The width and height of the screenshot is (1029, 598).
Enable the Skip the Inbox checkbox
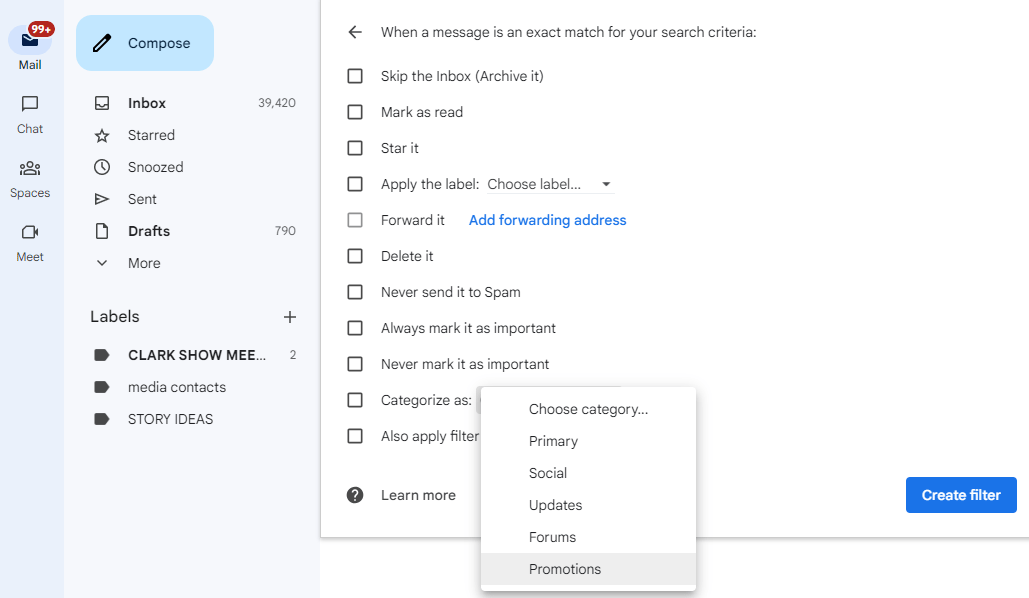355,76
